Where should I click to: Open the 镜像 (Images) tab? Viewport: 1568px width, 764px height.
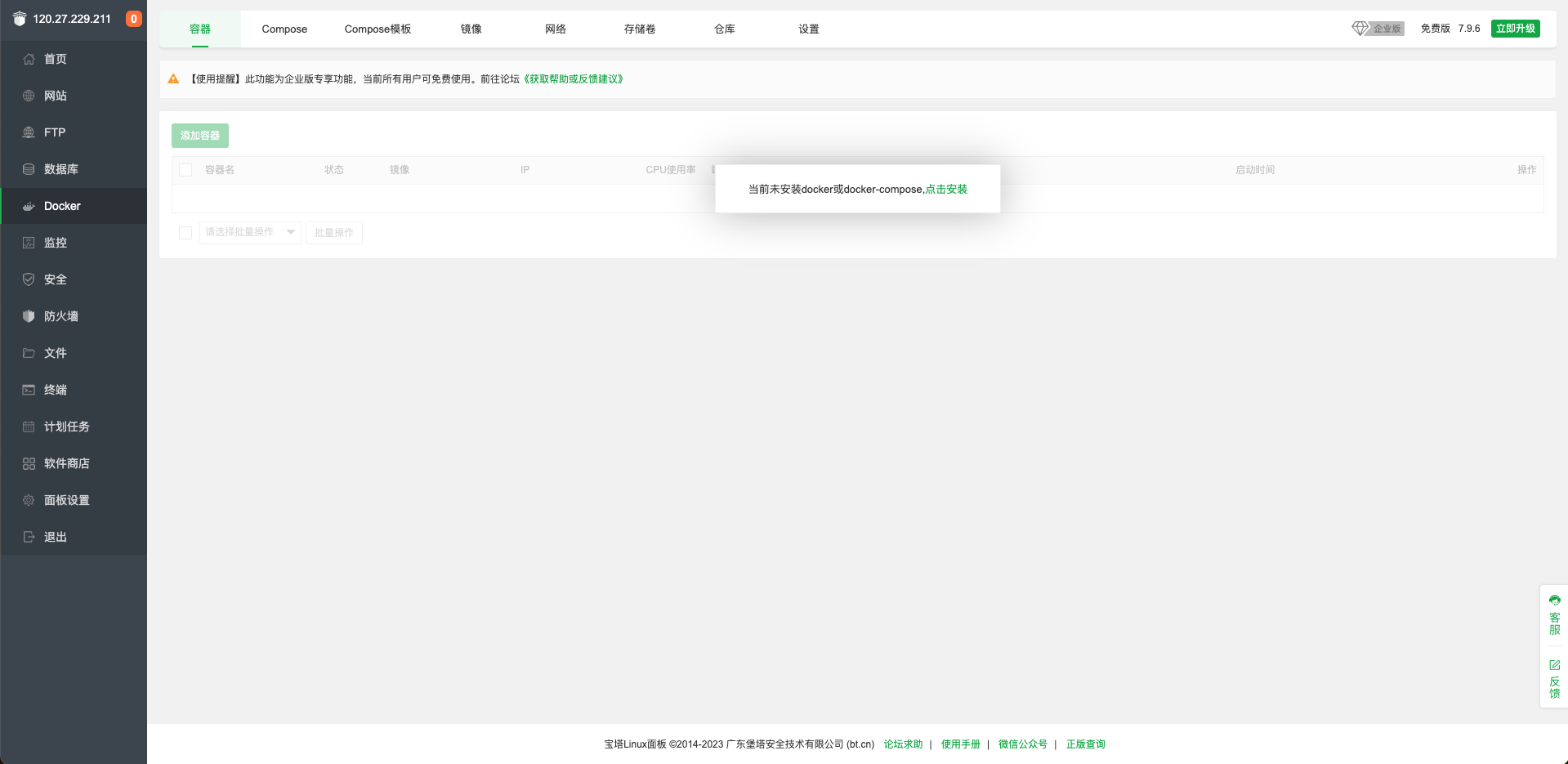[471, 29]
